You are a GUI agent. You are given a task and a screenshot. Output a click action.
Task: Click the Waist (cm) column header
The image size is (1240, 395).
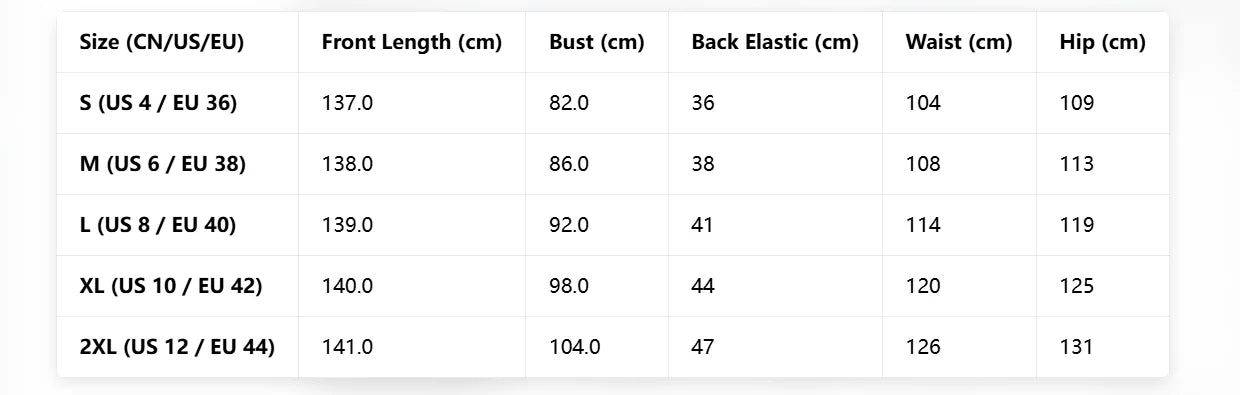(959, 42)
